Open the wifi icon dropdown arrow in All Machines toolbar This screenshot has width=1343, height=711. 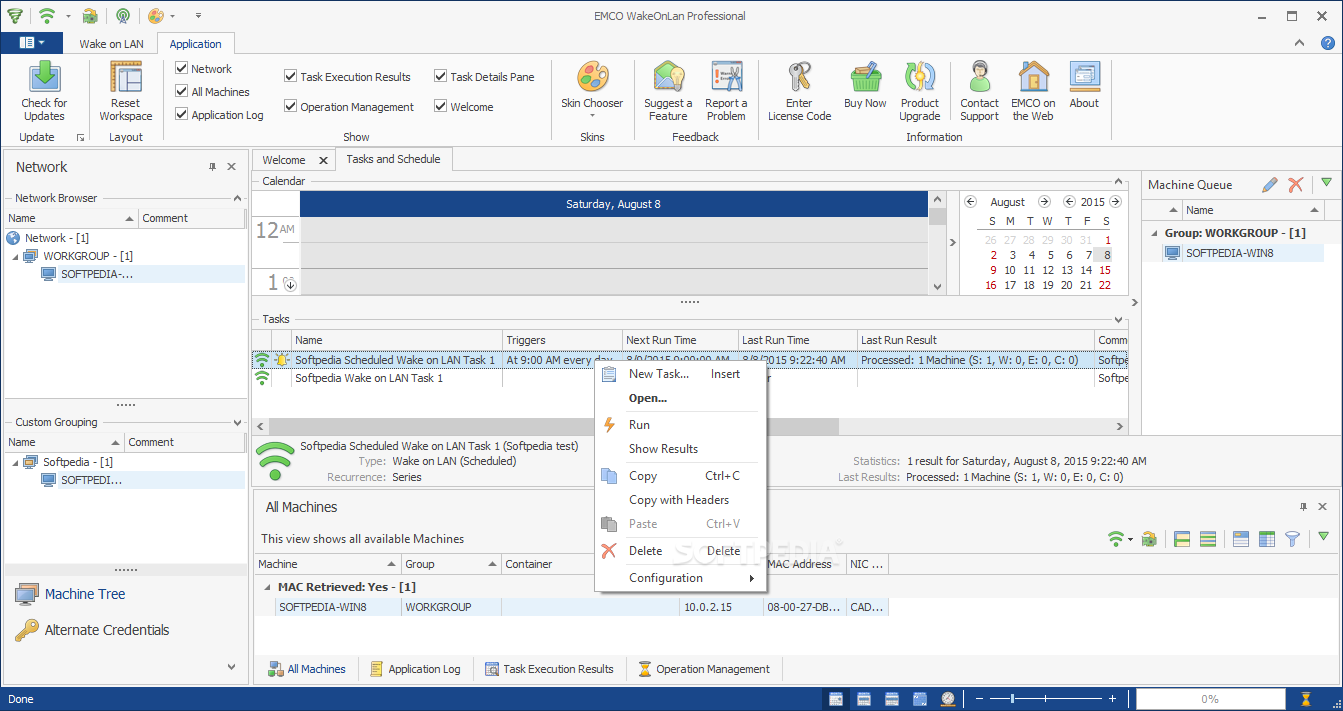tap(1131, 540)
